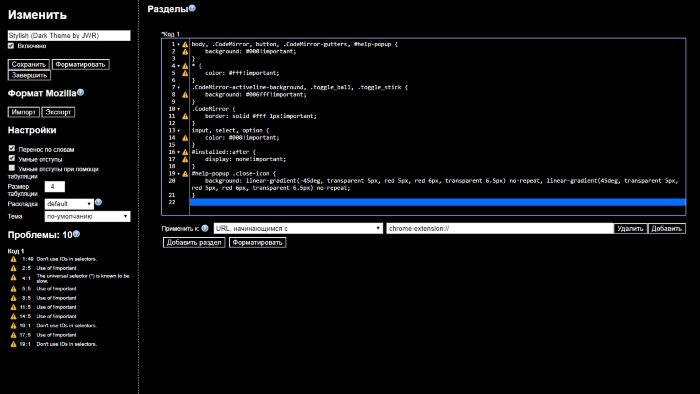Click warning icon of problem 8:5
The height and width of the screenshot is (394, 700).
(13, 298)
